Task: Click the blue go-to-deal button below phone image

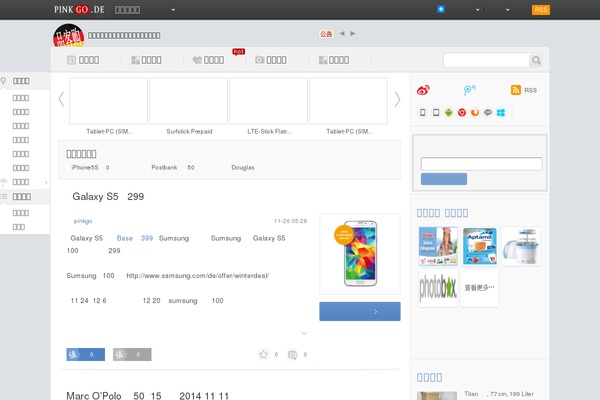Action: click(360, 312)
